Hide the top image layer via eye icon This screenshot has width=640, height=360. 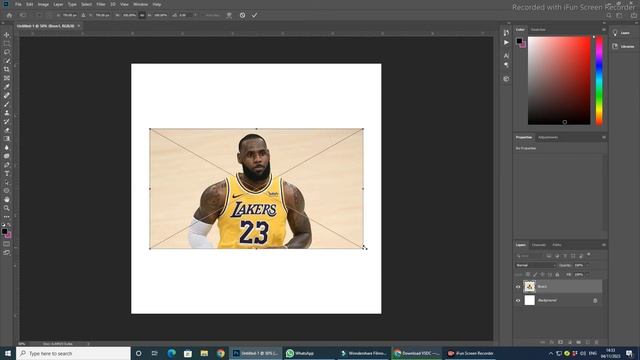518,287
